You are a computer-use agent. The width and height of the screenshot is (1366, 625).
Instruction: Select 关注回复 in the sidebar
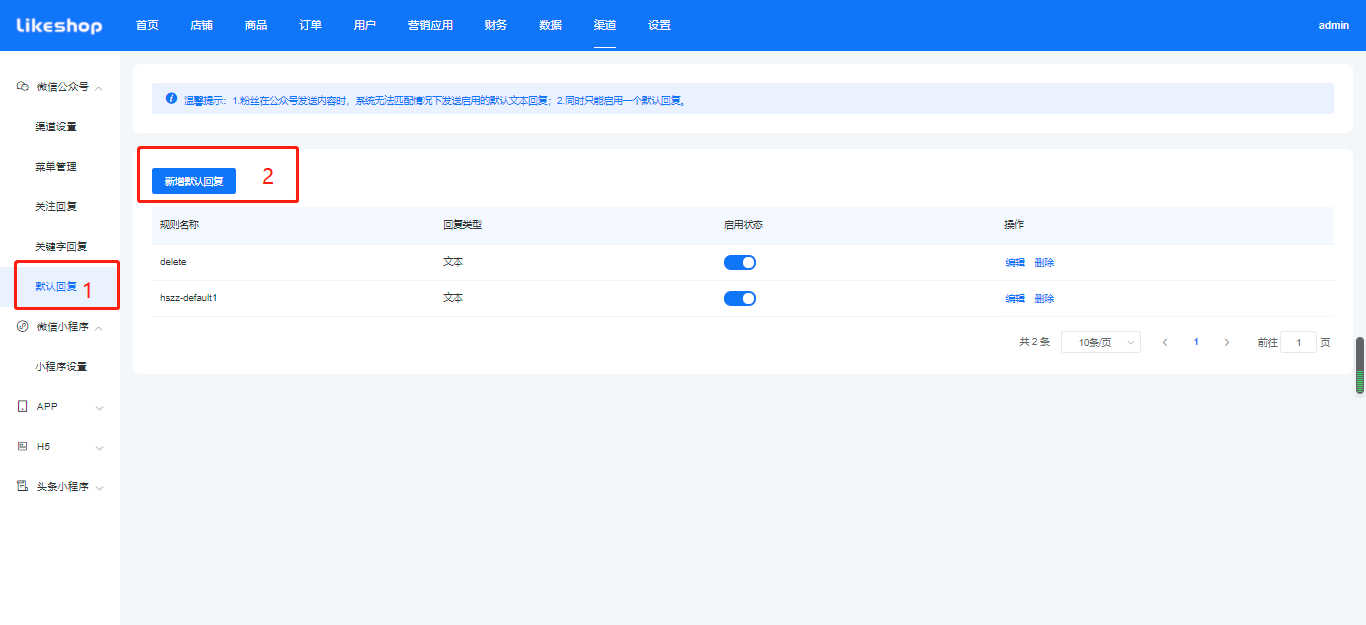(56, 207)
